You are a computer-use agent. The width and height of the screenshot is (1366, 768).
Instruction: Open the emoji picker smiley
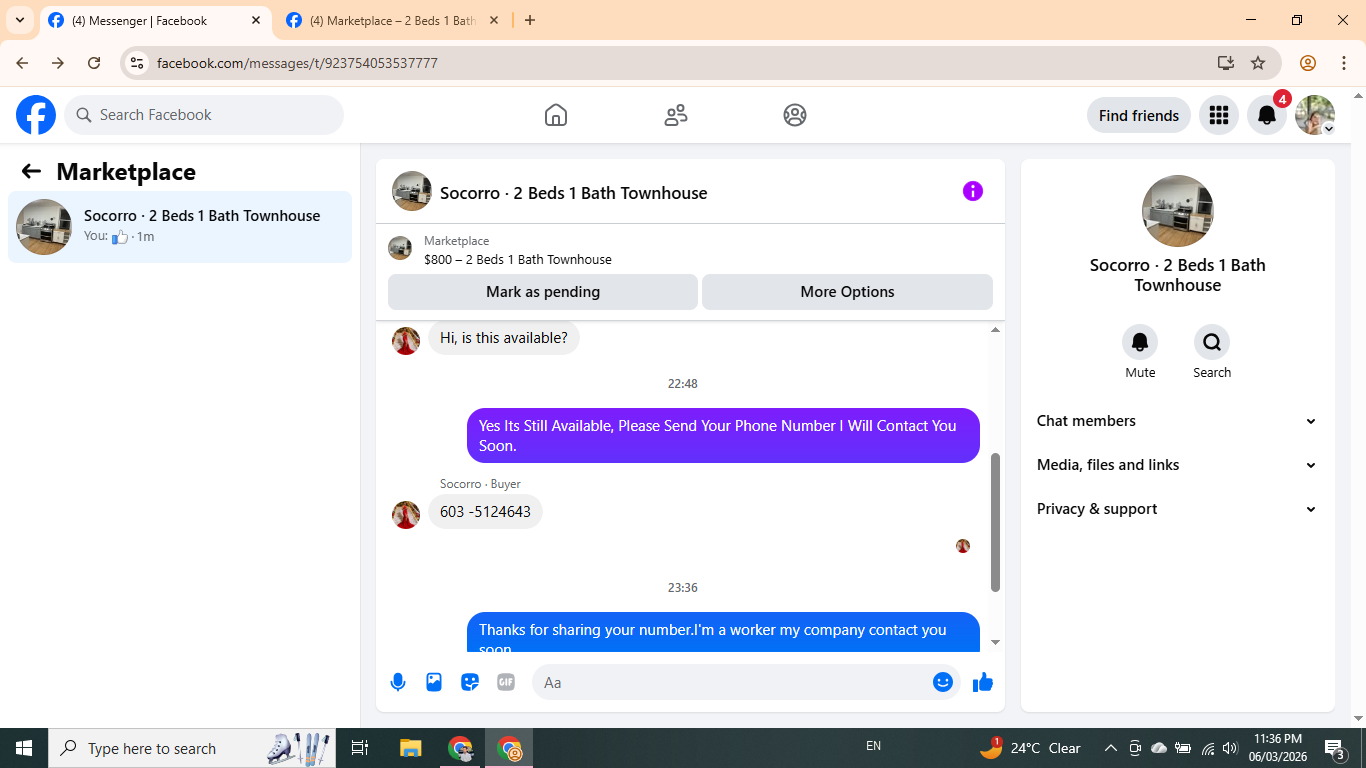[x=943, y=682]
